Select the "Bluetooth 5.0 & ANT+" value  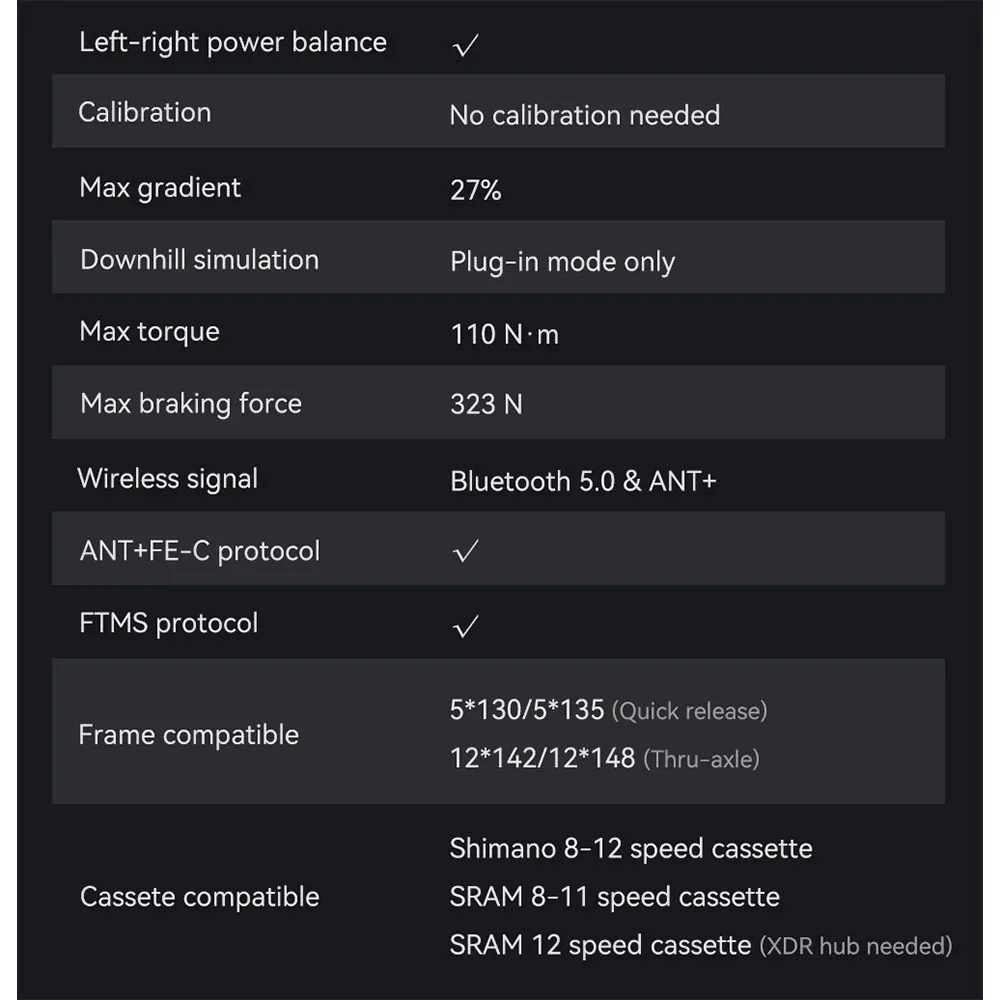tap(583, 481)
